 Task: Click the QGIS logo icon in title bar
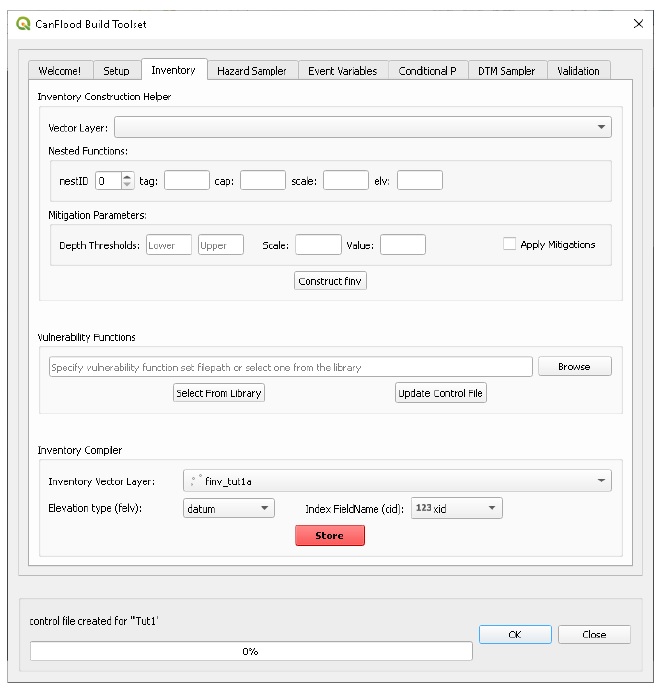(23, 24)
